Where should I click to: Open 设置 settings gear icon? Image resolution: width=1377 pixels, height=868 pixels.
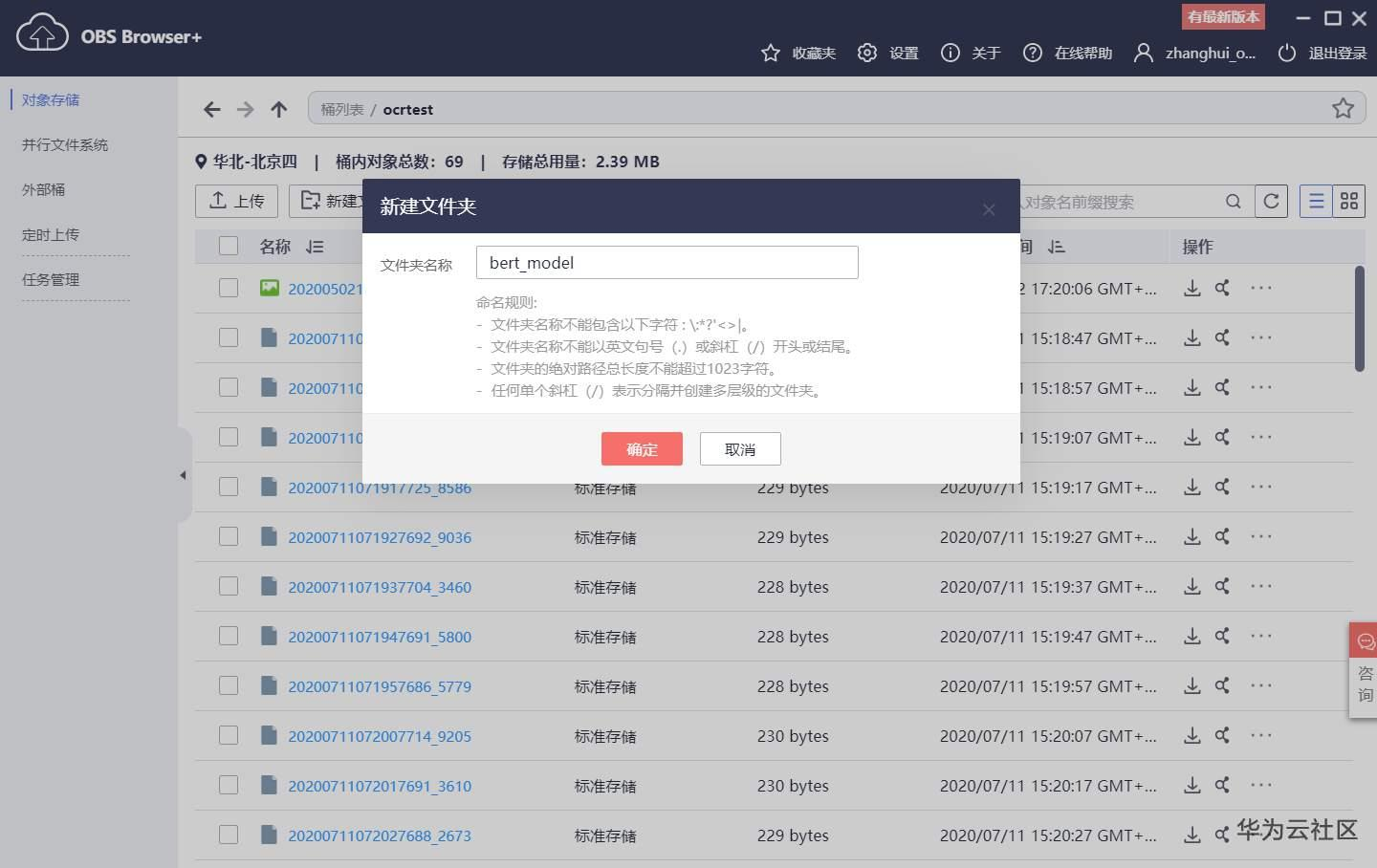[867, 54]
